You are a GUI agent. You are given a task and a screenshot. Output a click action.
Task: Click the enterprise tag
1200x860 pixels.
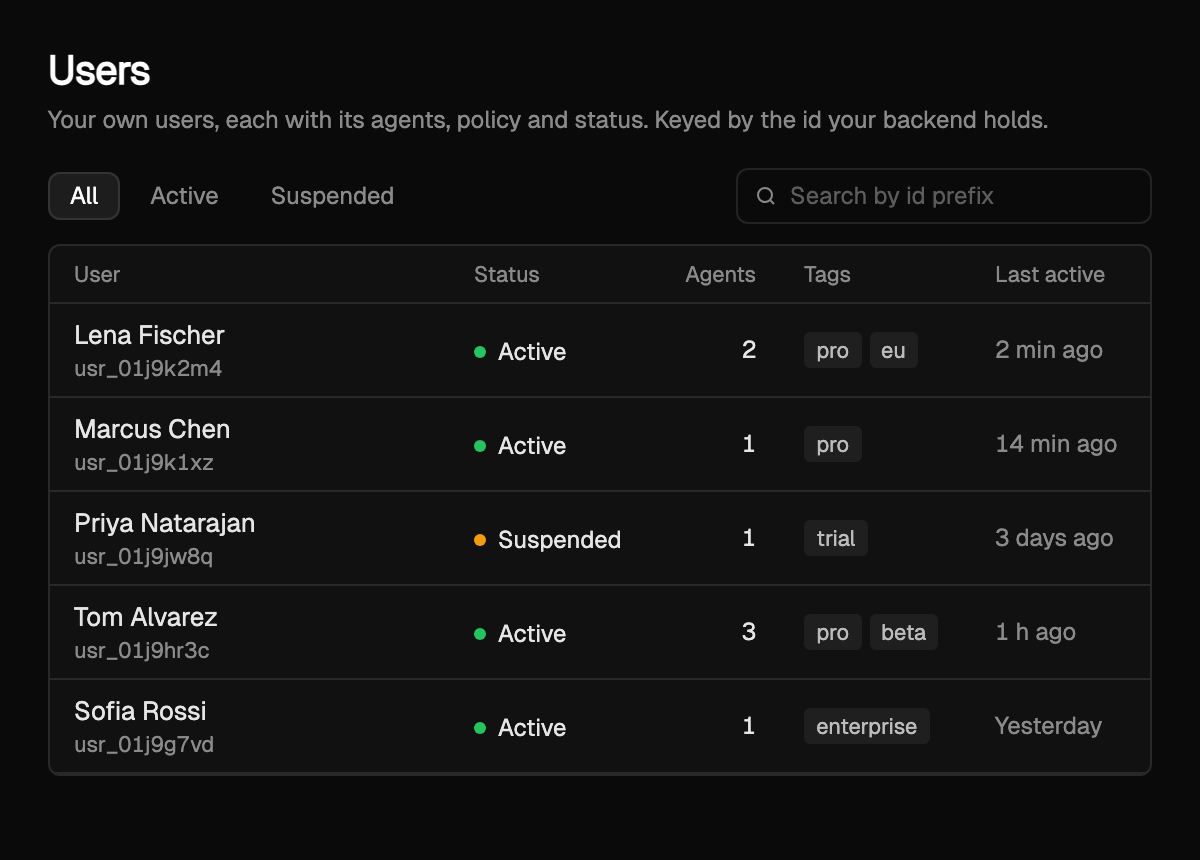[x=867, y=727]
